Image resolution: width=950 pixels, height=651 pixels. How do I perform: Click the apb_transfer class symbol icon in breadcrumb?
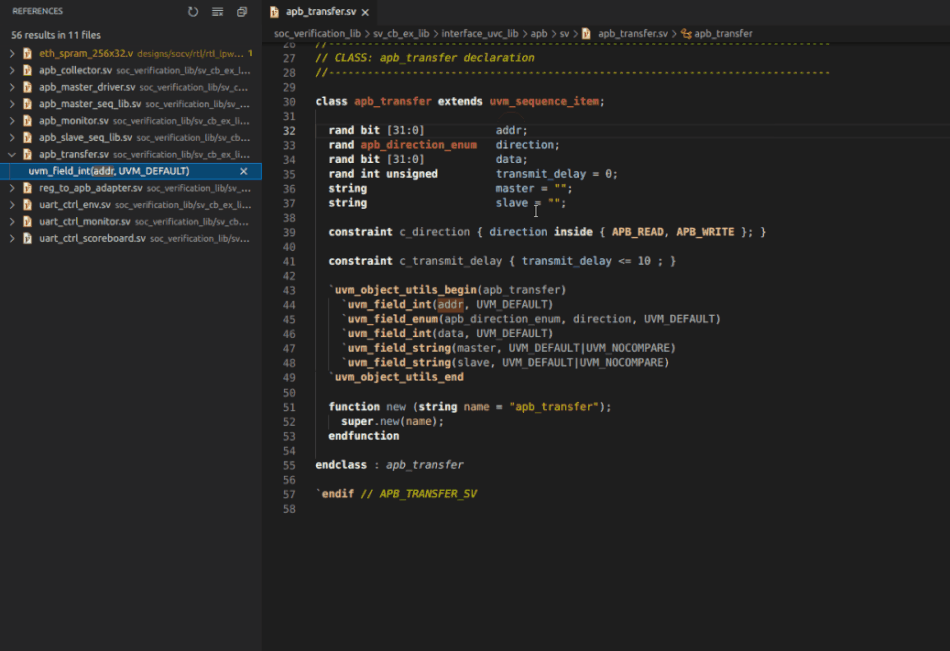coord(686,34)
